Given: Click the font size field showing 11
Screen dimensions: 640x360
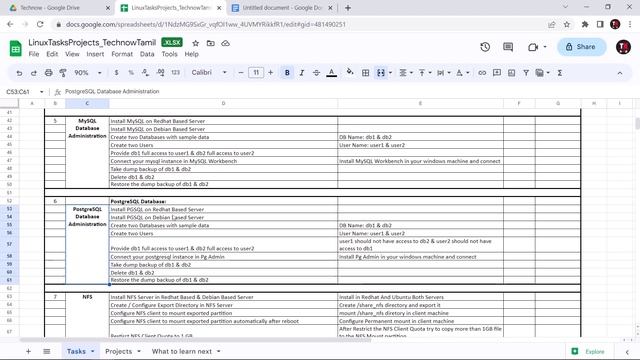Looking at the screenshot, I should [x=256, y=73].
